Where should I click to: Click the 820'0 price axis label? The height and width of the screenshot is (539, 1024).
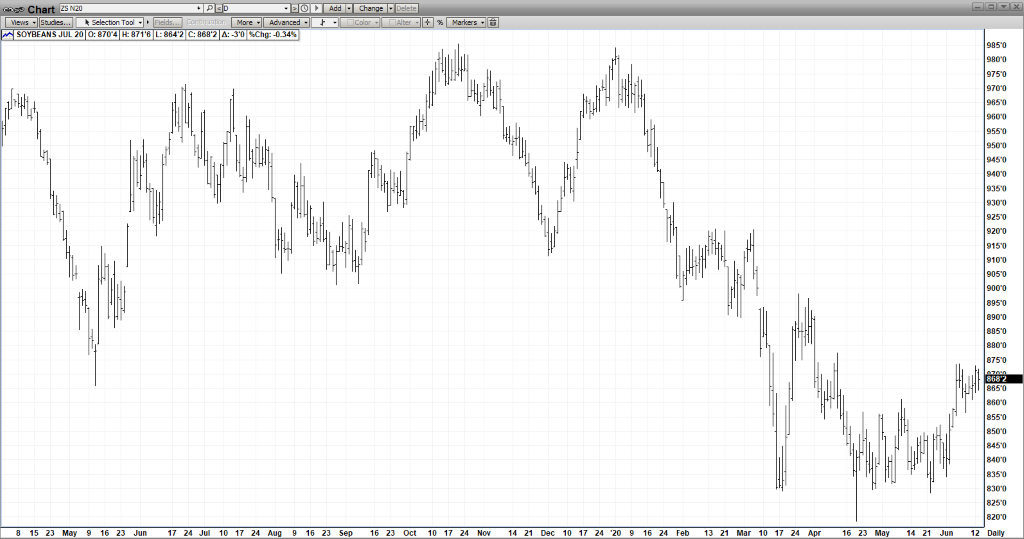tap(996, 517)
